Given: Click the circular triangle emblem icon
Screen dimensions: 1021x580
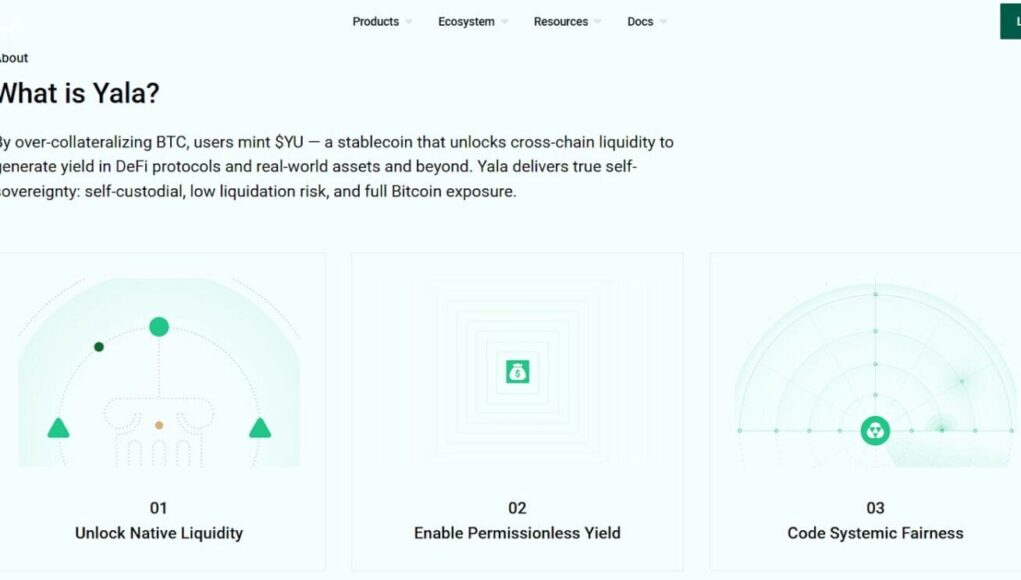Looking at the screenshot, I should click(x=875, y=431).
